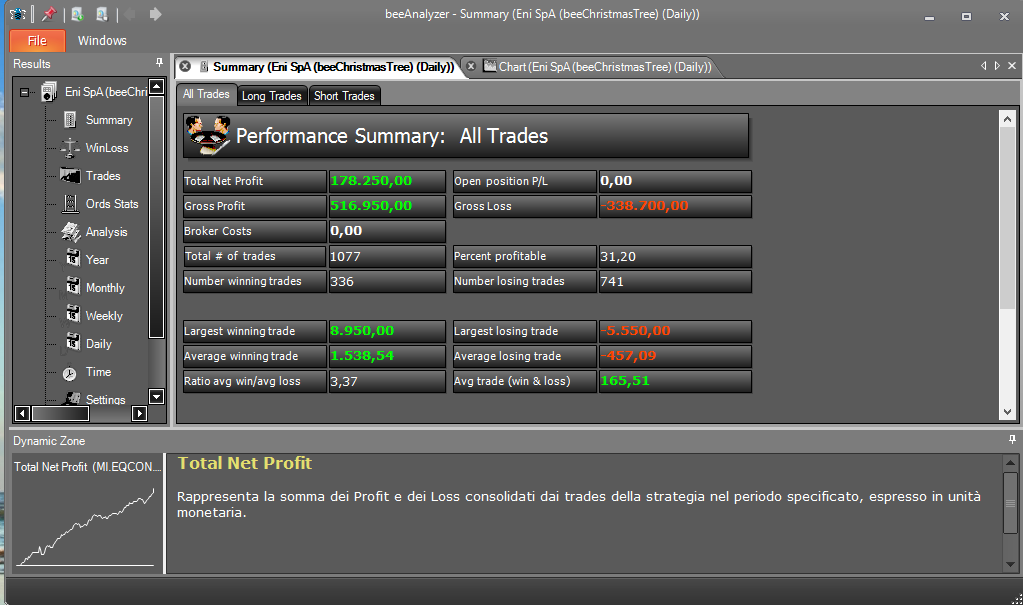Open the Analysis icon in the sidebar
This screenshot has height=605, width=1023.
point(70,232)
